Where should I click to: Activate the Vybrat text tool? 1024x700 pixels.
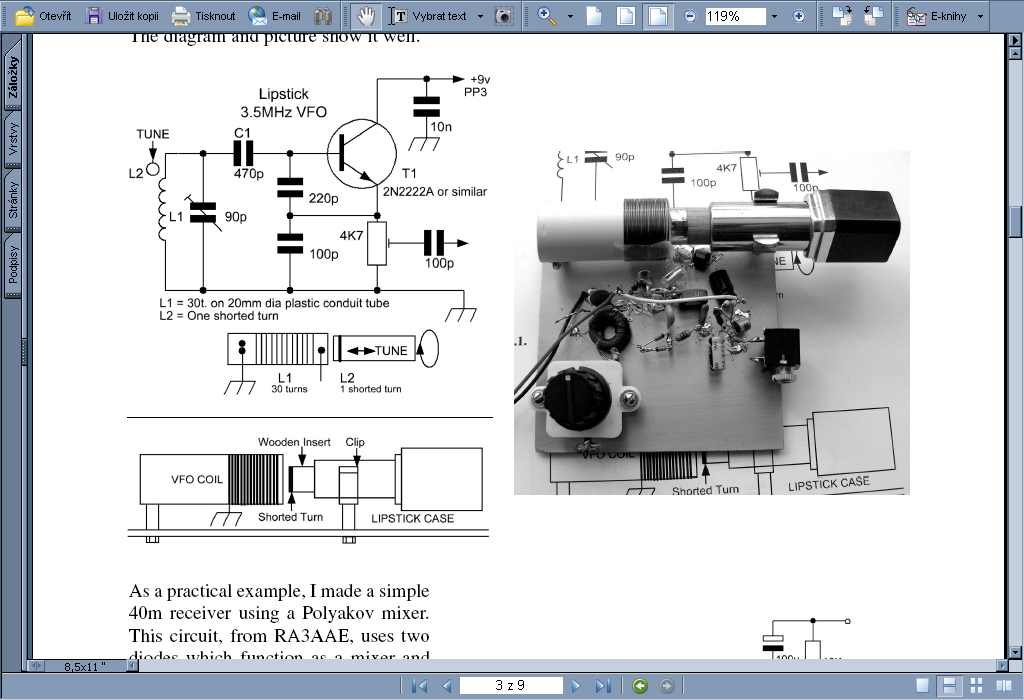click(428, 16)
